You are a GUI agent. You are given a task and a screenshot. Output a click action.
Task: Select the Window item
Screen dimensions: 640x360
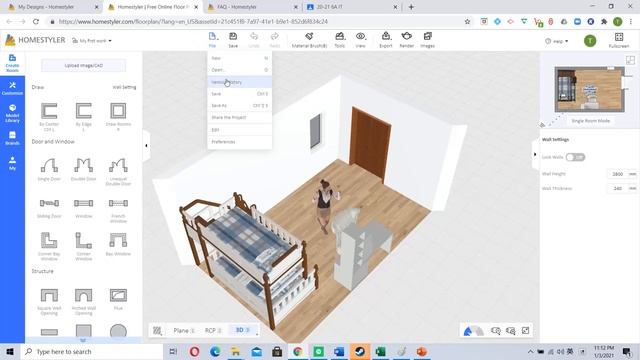84,208
